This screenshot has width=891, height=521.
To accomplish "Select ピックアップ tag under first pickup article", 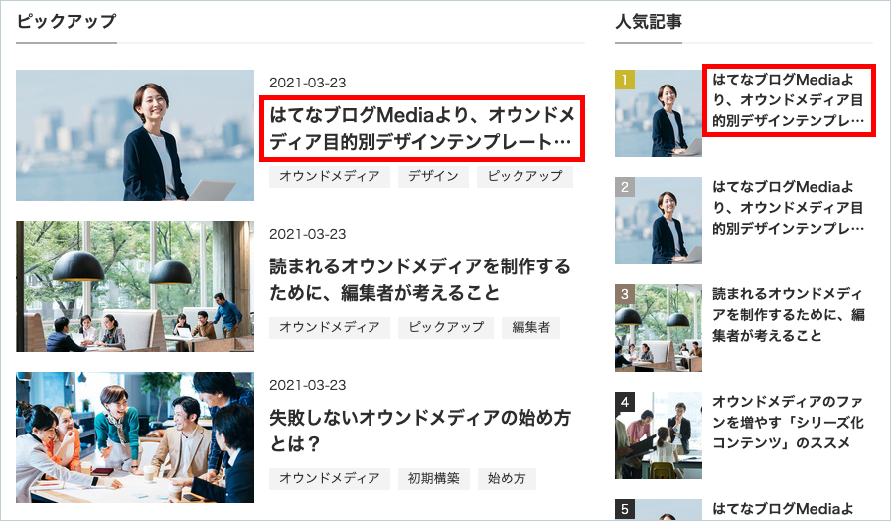I will point(524,176).
